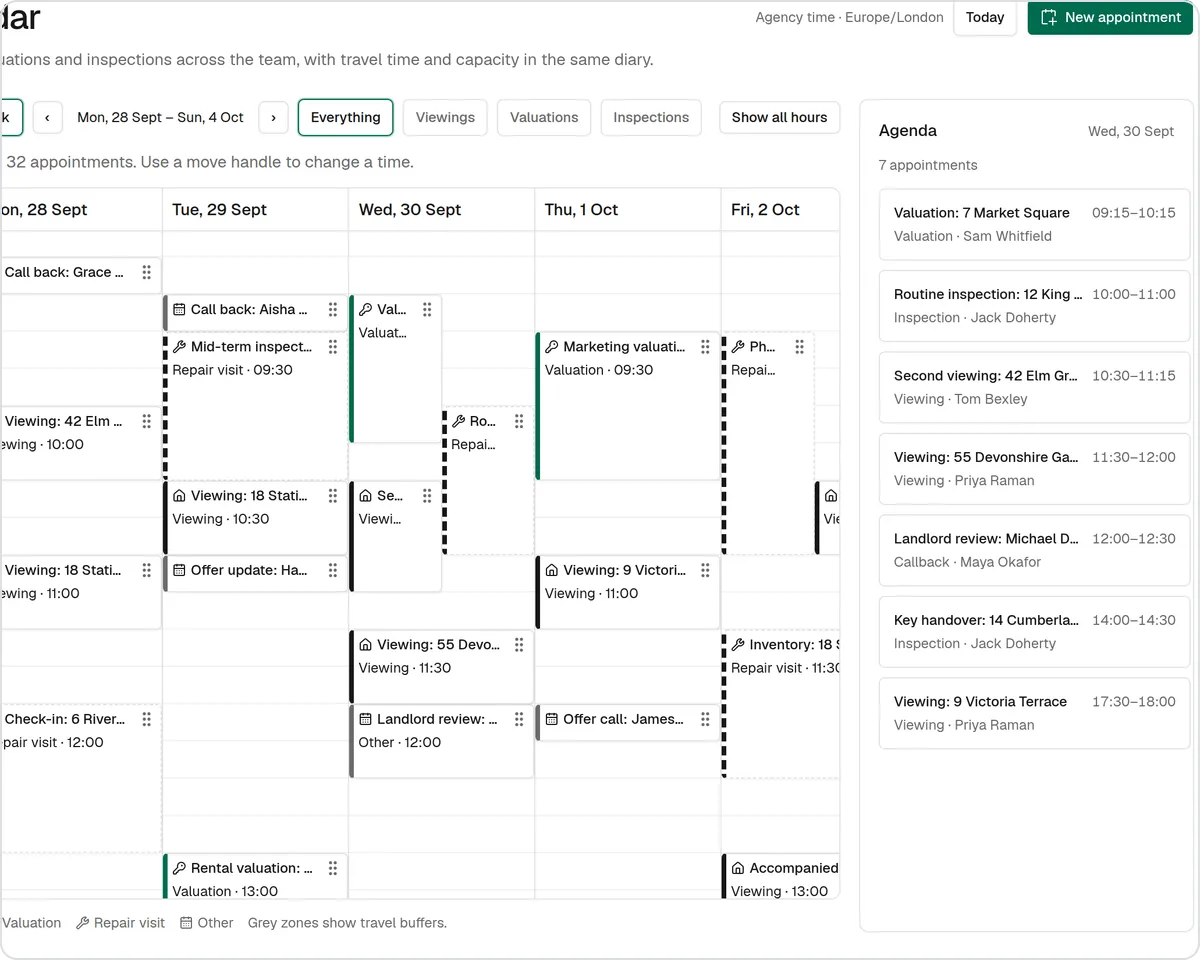This screenshot has width=1200, height=960.
Task: Open agenda item Second viewing: 42 Elm
Action: (x=1035, y=387)
